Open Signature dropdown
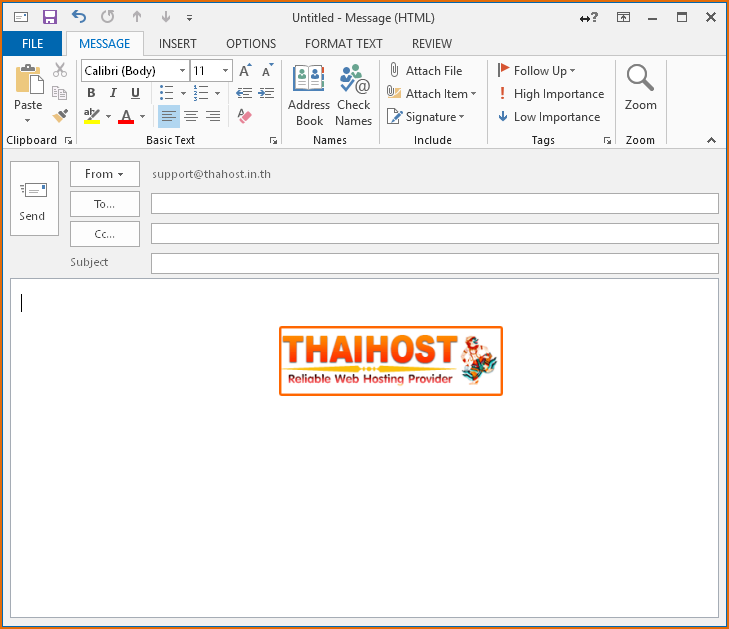The width and height of the screenshot is (729, 629). click(x=426, y=117)
